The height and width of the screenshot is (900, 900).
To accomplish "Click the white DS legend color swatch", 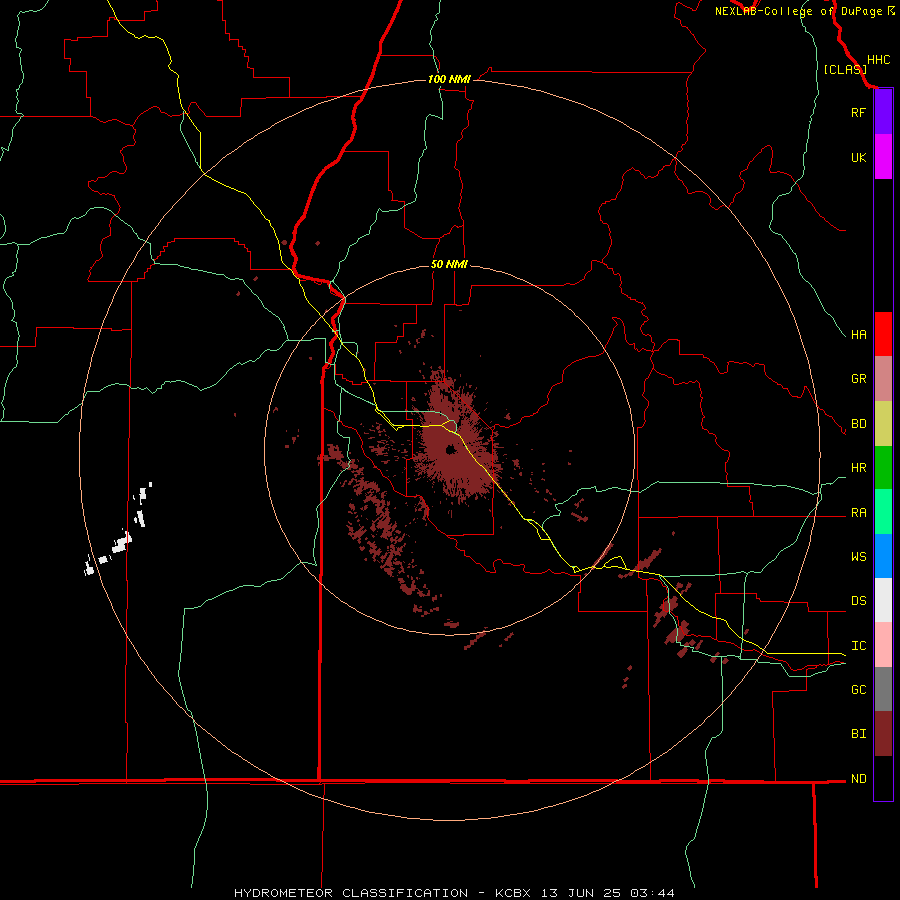I will click(883, 600).
